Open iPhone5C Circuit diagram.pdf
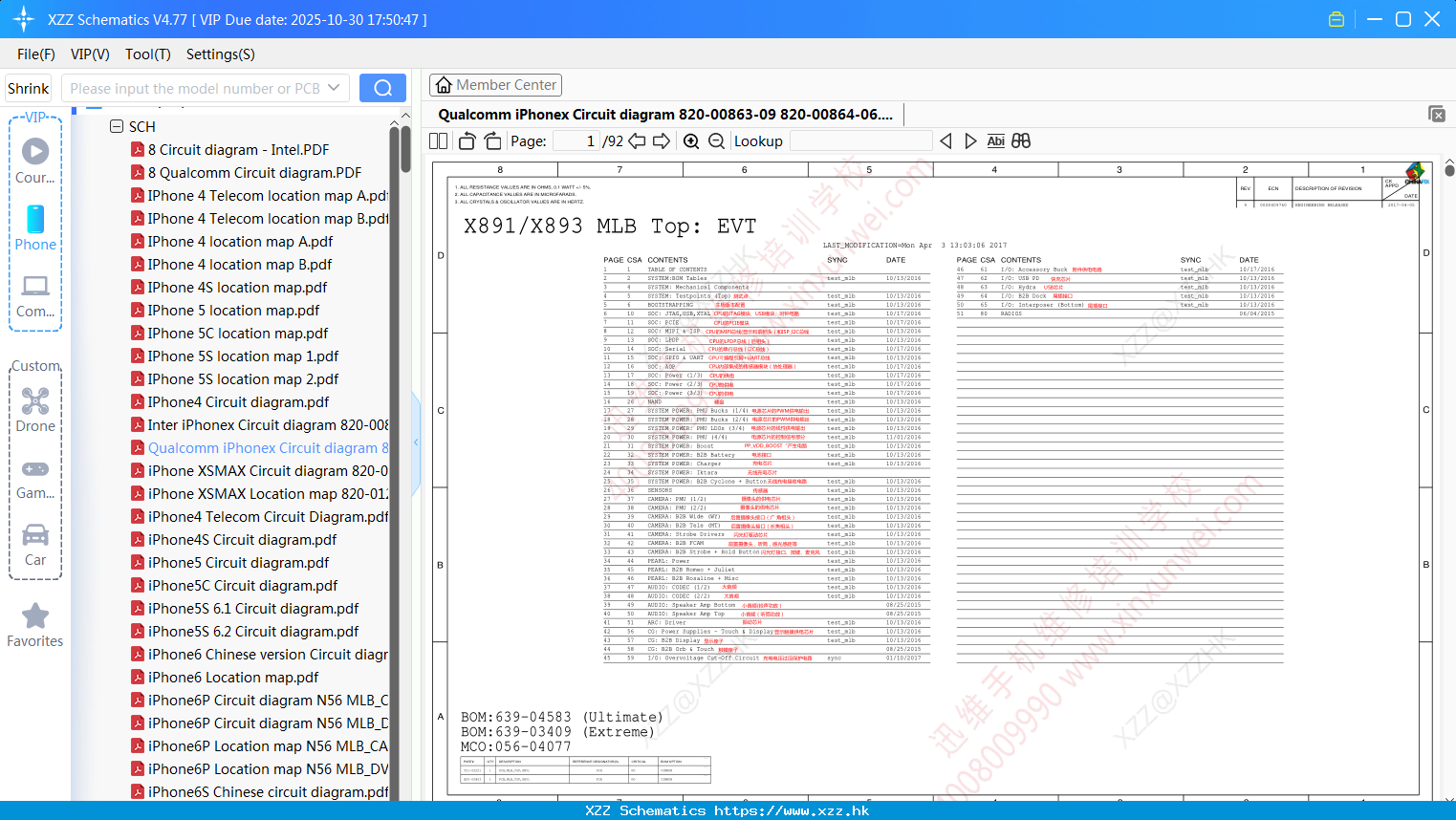This screenshot has height=820, width=1456. [x=243, y=585]
